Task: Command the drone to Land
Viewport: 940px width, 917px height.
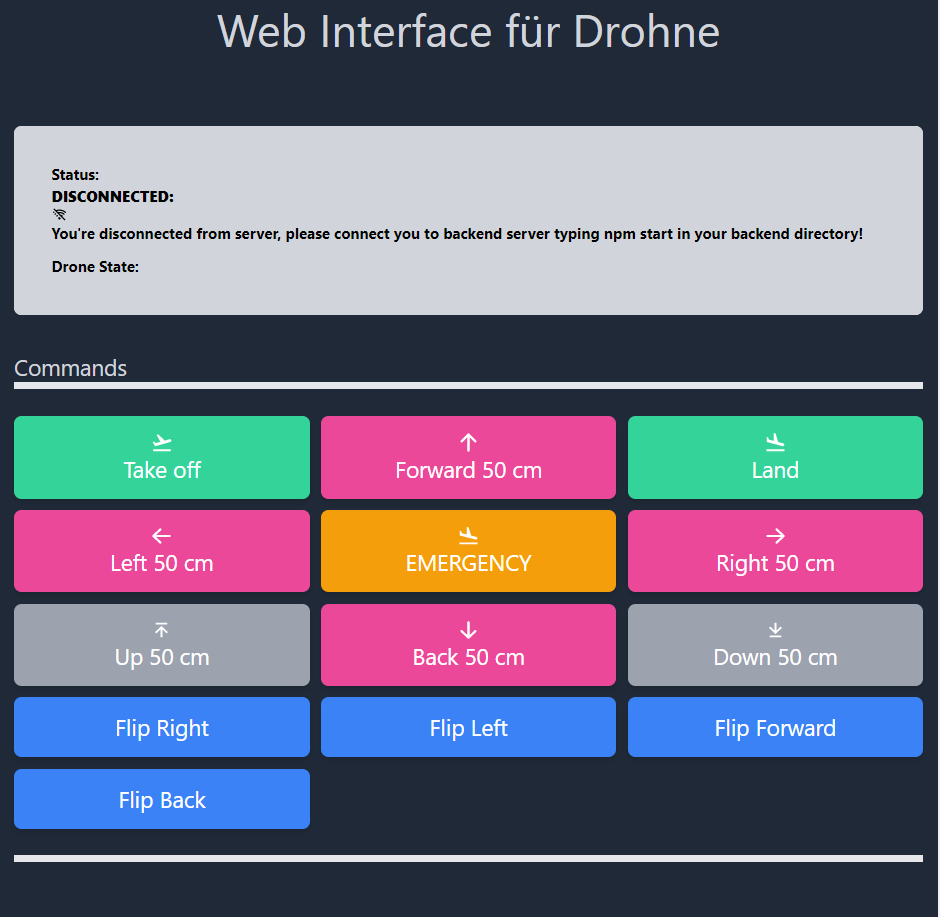Action: point(775,457)
